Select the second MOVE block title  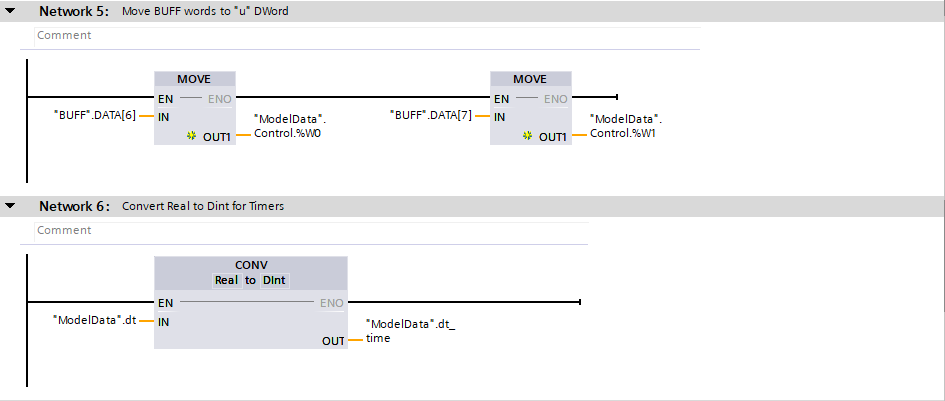[530, 79]
